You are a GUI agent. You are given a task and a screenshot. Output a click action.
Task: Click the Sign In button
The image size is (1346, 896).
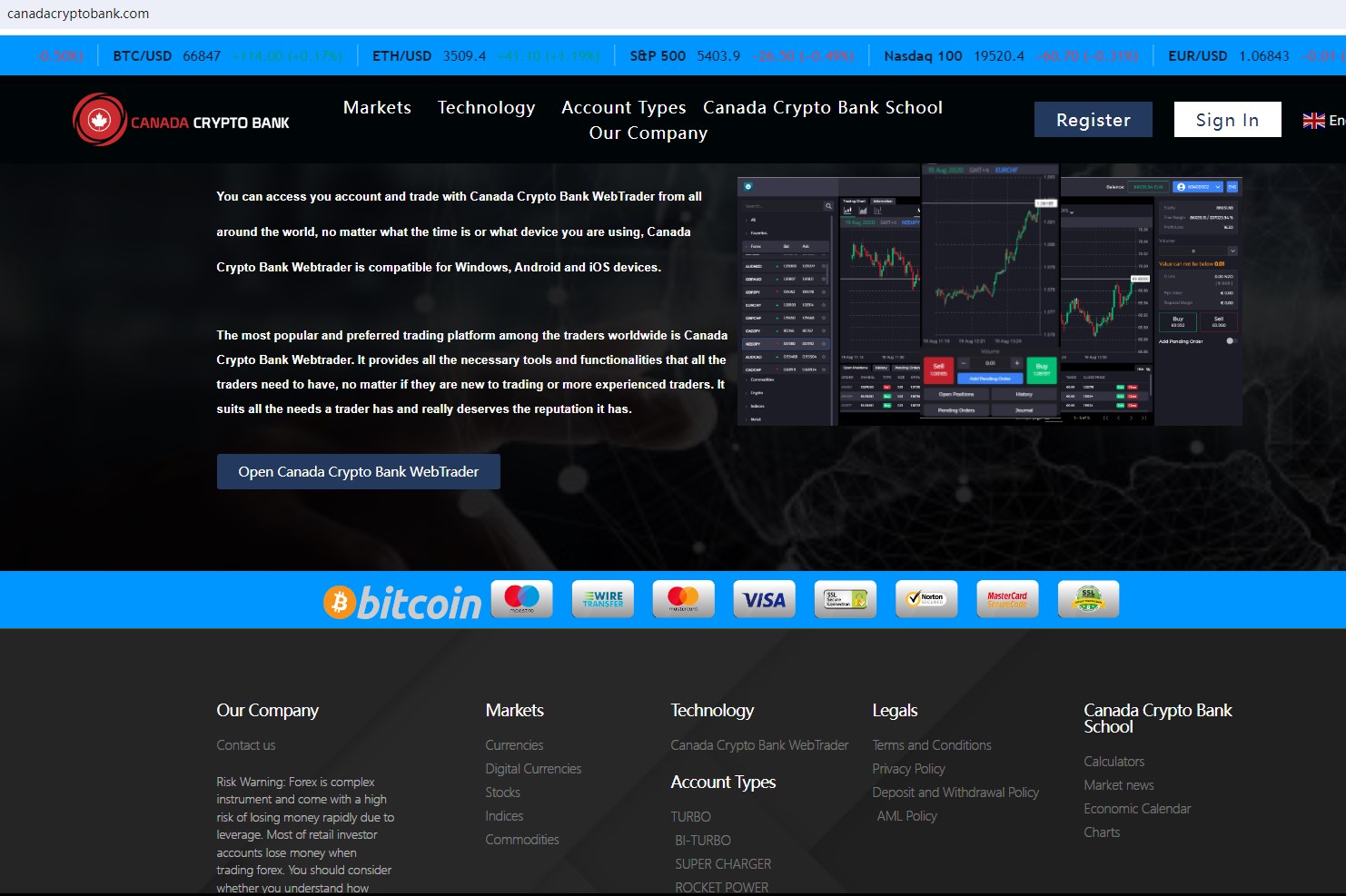tap(1228, 120)
